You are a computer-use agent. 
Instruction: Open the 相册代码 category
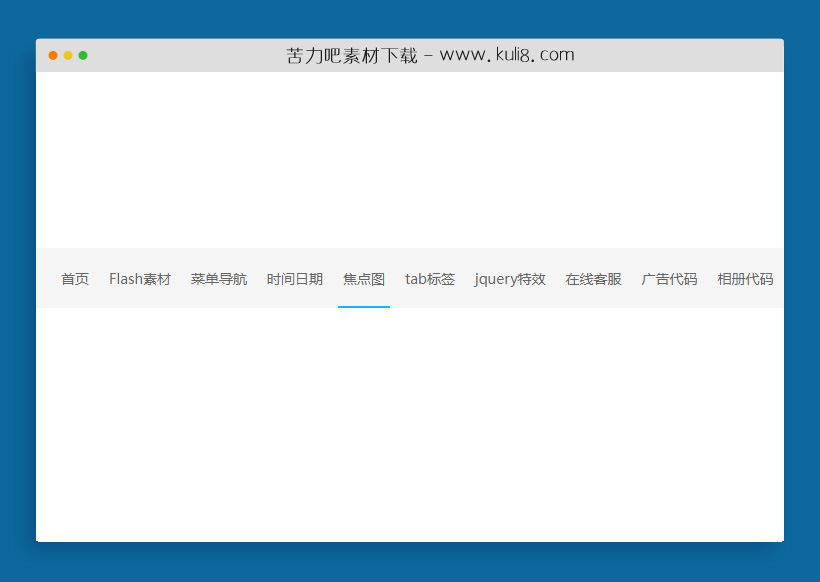(x=745, y=279)
